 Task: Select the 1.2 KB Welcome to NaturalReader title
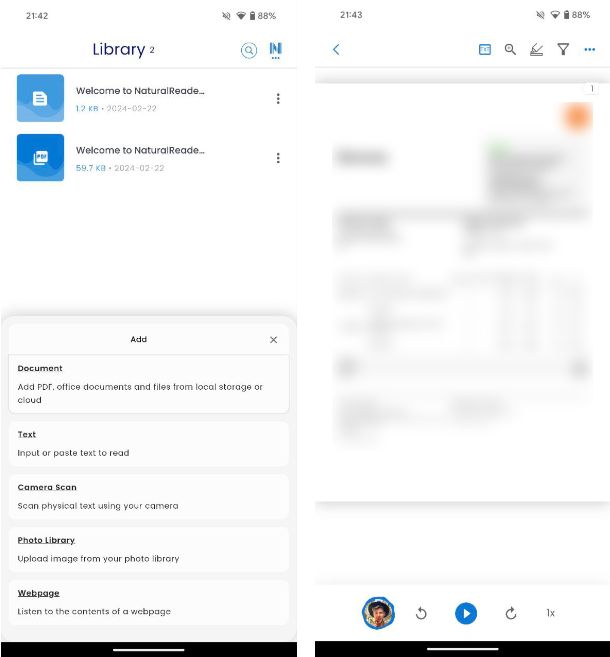(x=140, y=91)
